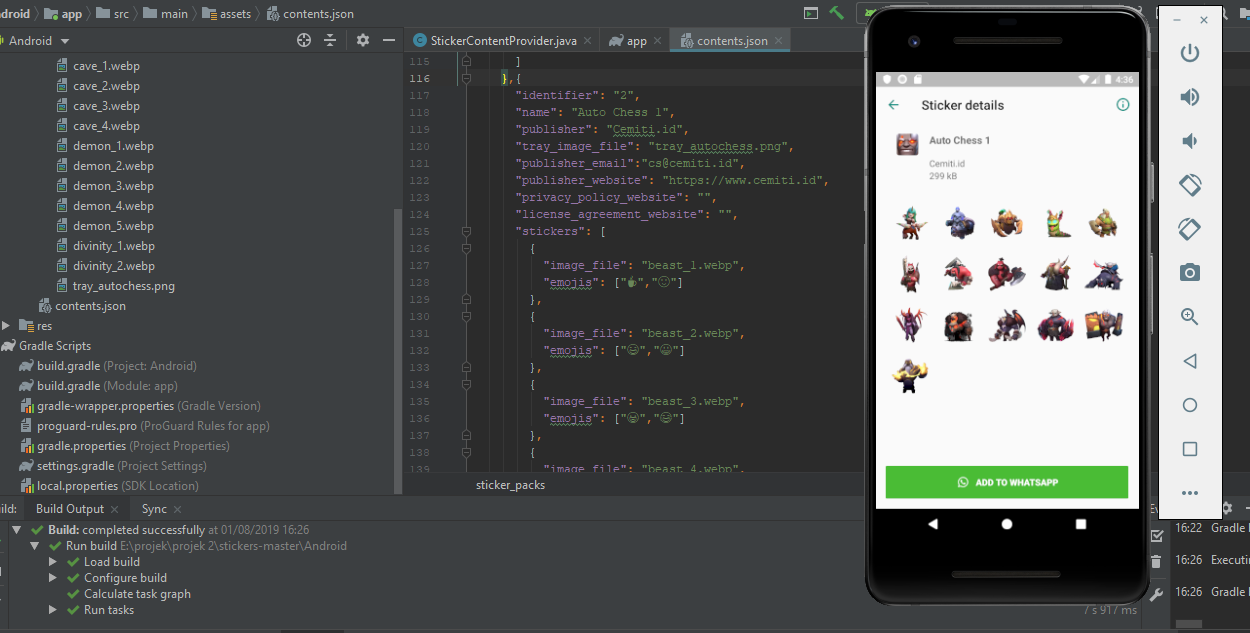This screenshot has width=1250, height=633.
Task: Tap the phone's on-screen recents navigation button
Action: (x=1081, y=524)
